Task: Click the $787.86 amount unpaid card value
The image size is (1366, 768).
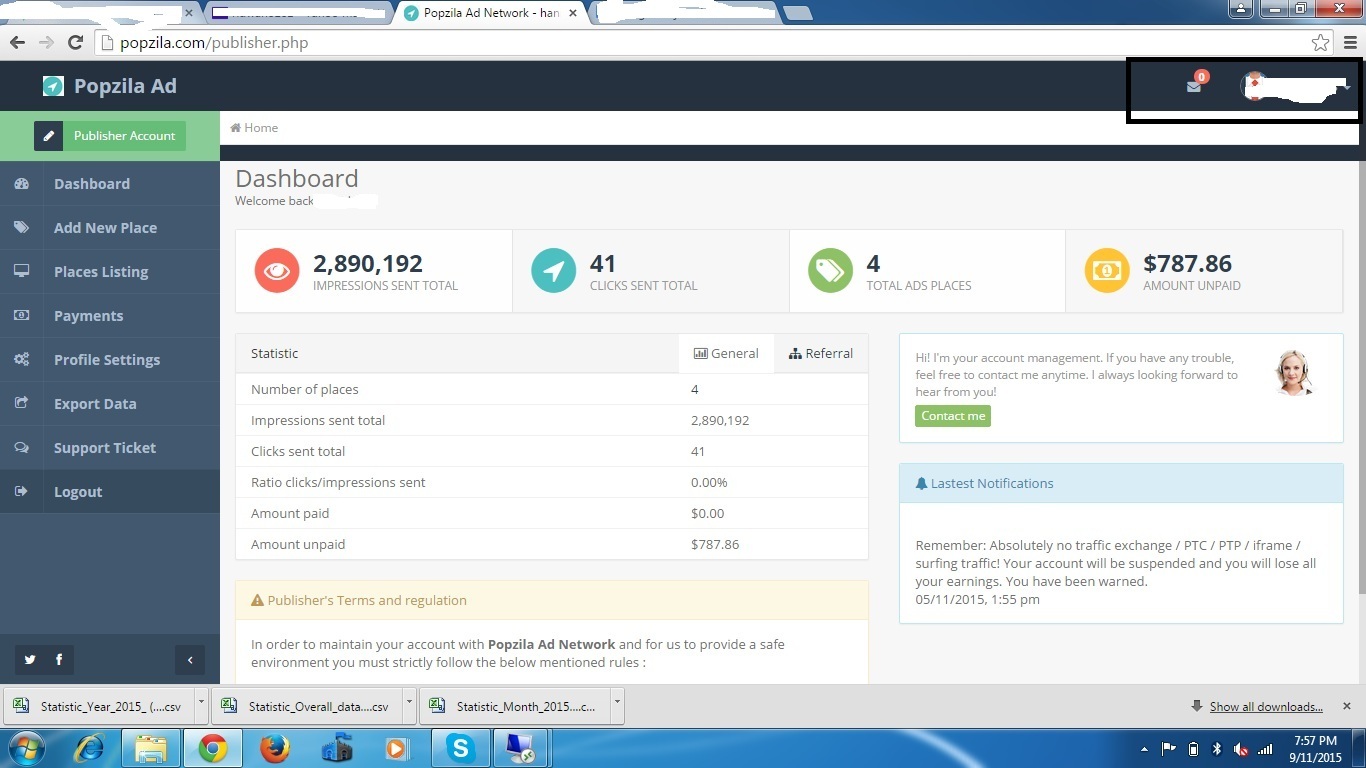Action: tap(1188, 264)
